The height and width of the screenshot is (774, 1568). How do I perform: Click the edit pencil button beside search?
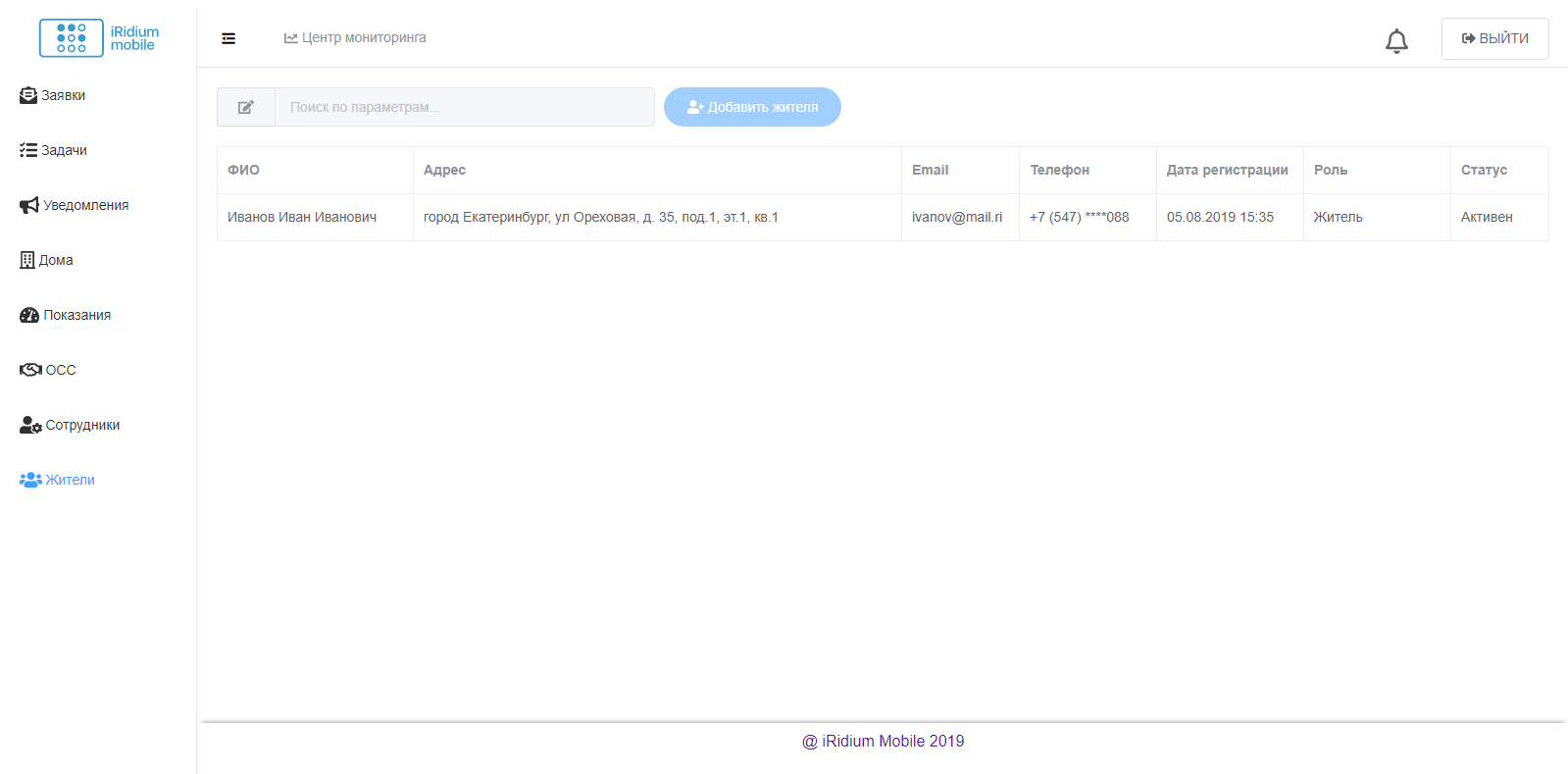coord(246,107)
